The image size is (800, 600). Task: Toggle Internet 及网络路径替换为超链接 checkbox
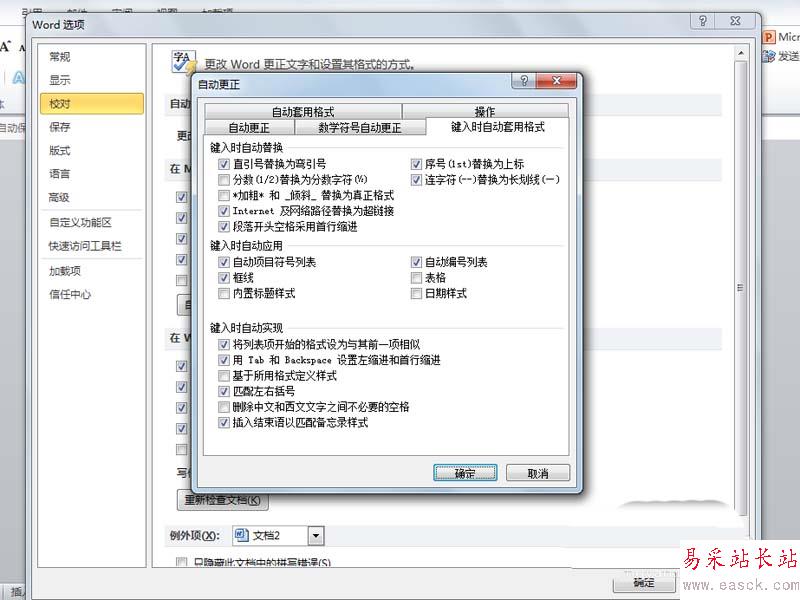(223, 211)
